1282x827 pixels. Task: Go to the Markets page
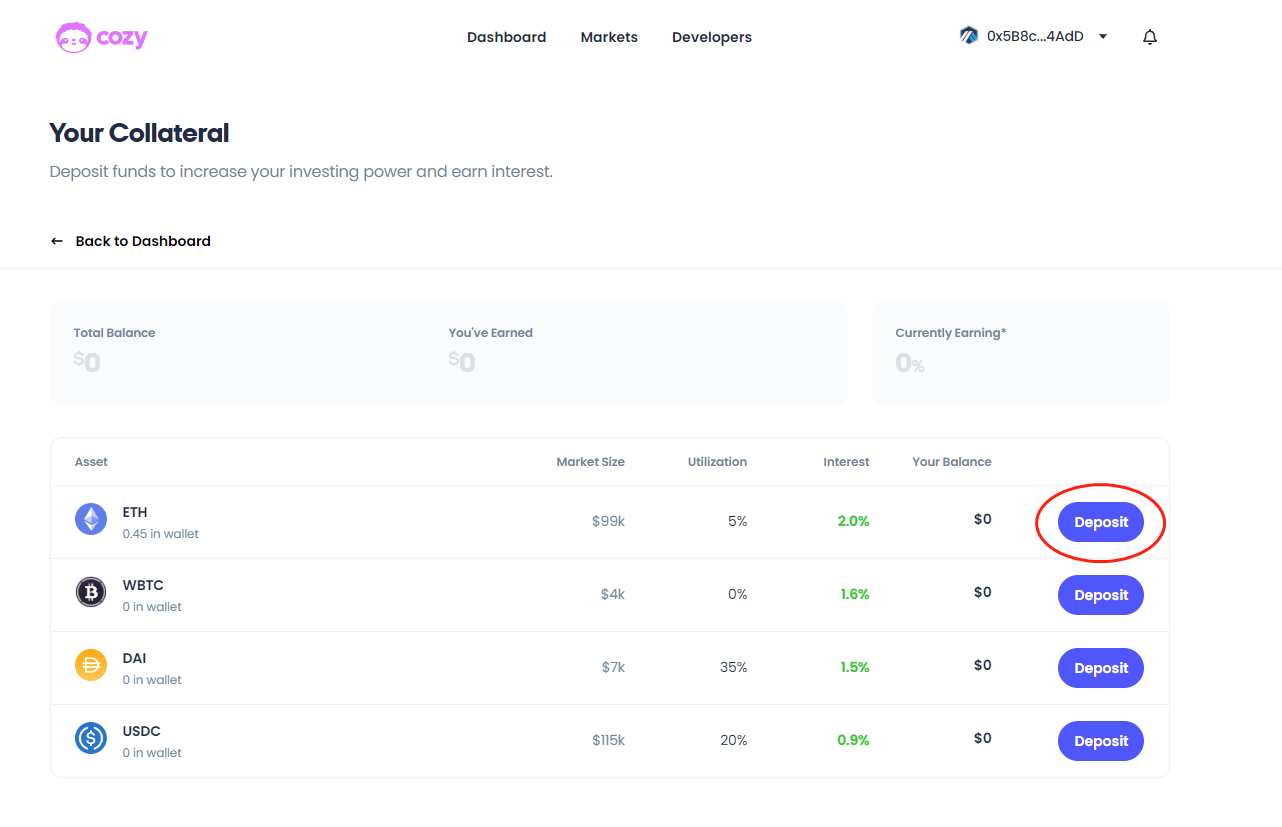609,37
